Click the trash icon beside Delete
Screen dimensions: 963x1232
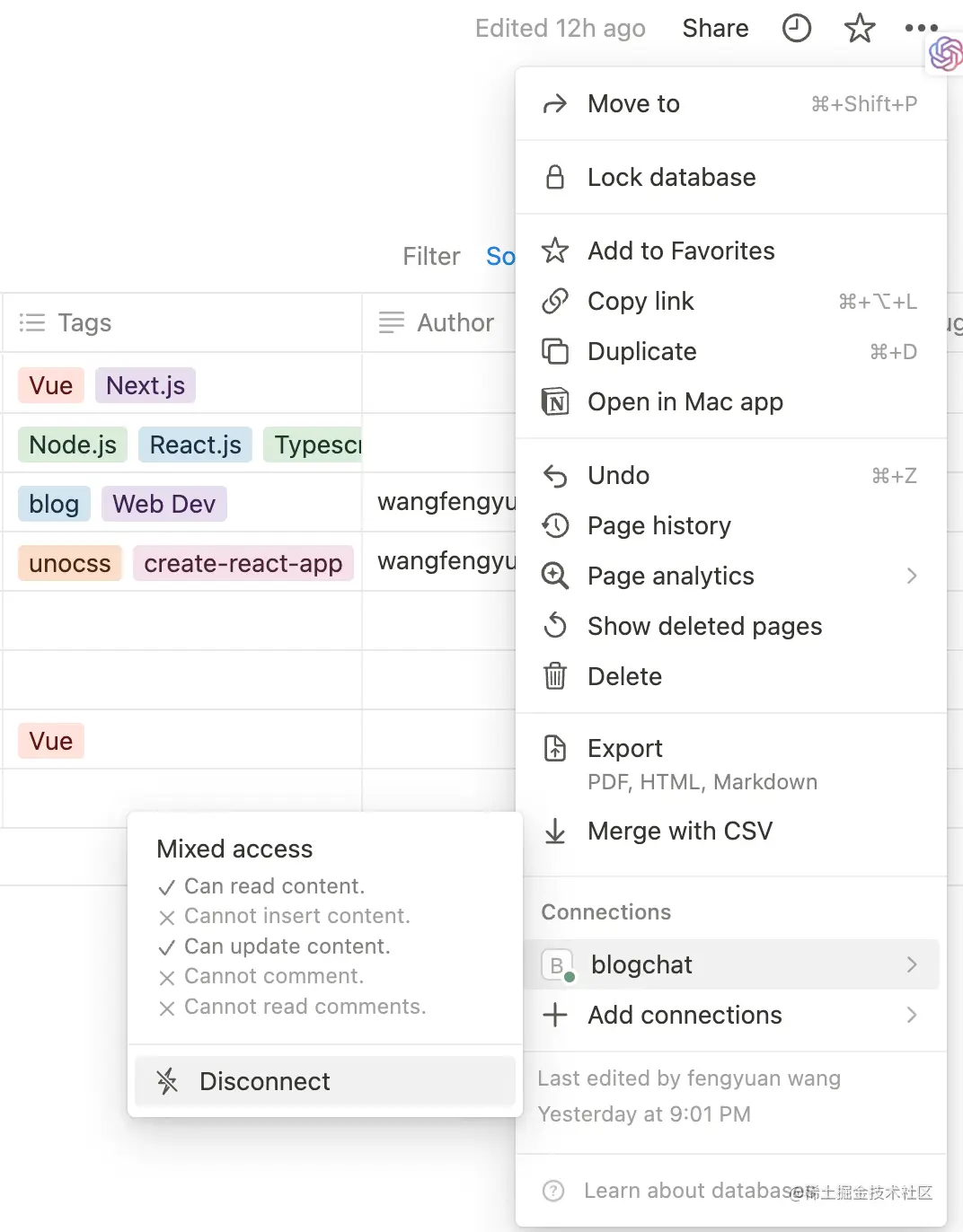pos(555,676)
